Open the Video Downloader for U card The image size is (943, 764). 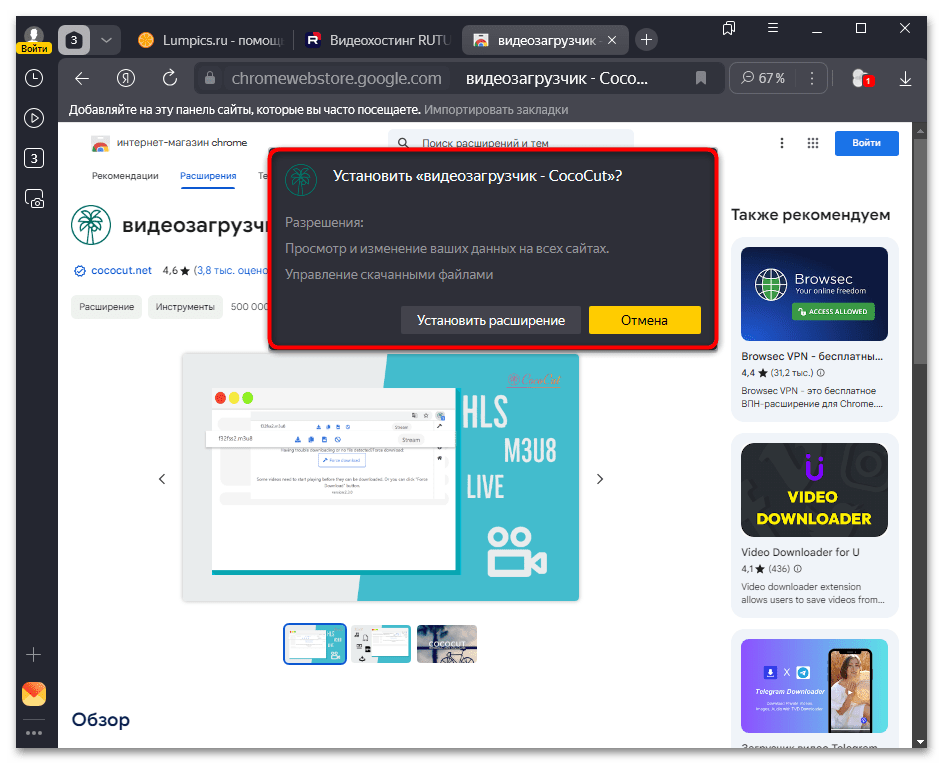(814, 525)
